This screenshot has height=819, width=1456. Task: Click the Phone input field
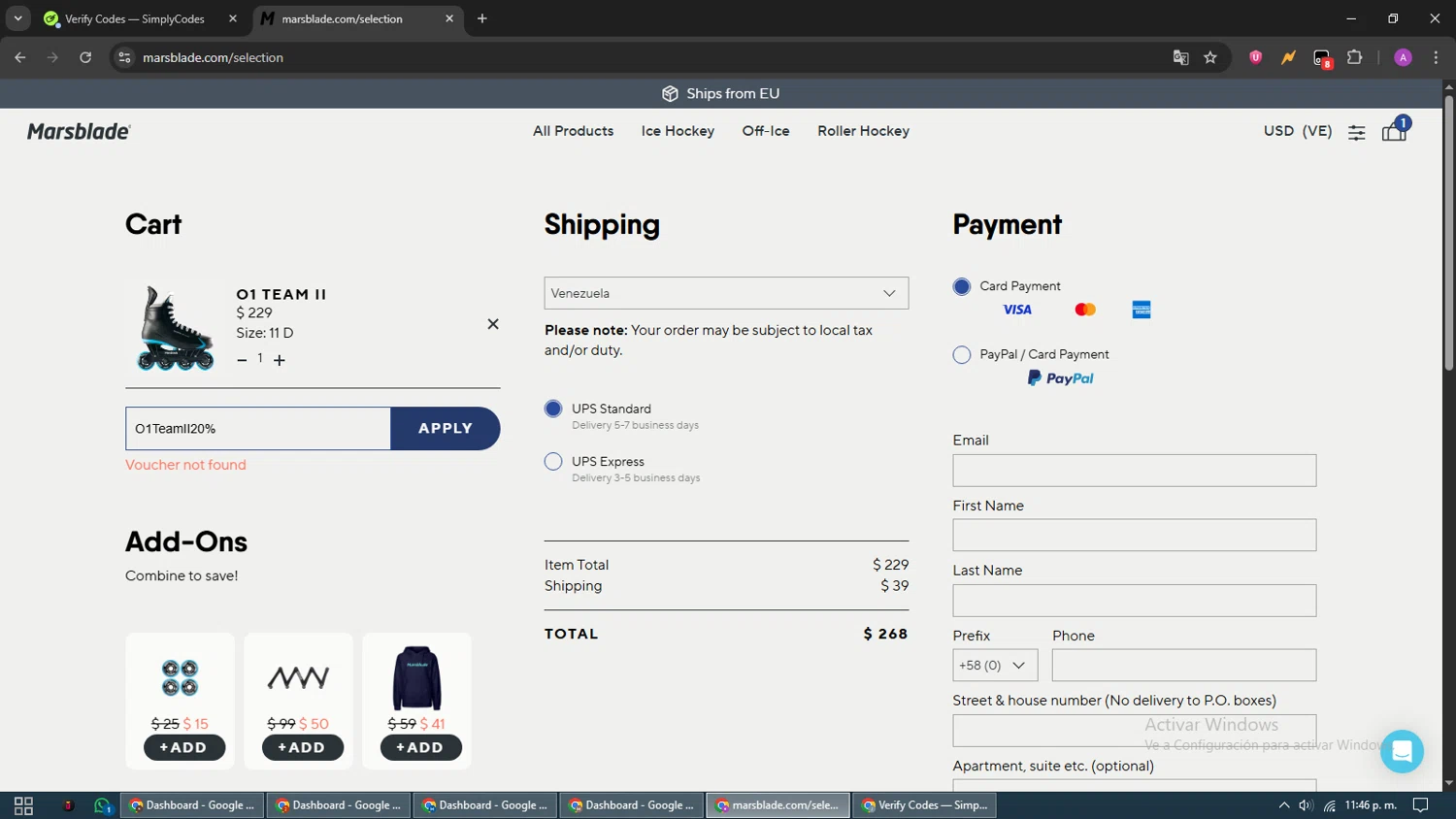click(1184, 666)
